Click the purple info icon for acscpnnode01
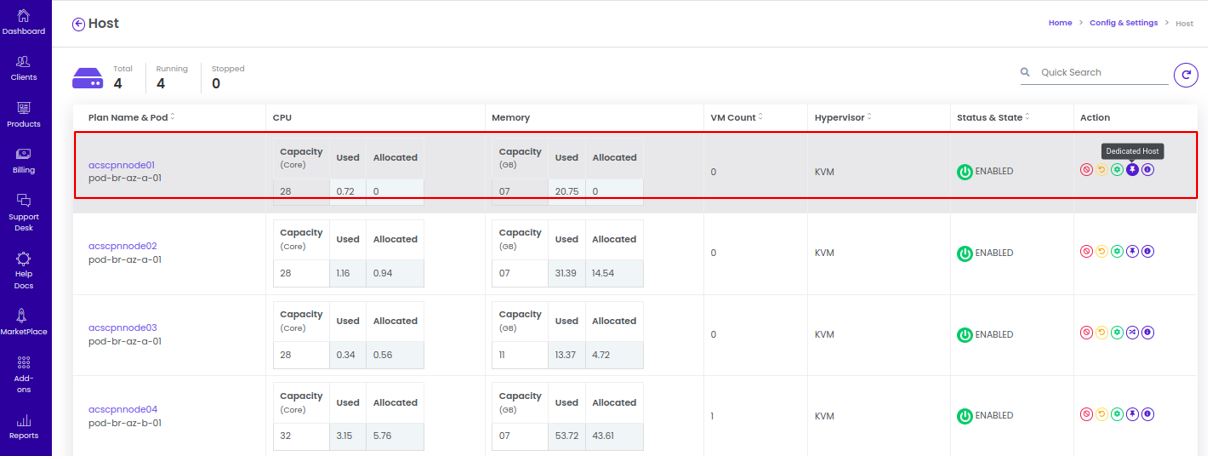Viewport: 1208px width, 459px height. (x=1148, y=170)
